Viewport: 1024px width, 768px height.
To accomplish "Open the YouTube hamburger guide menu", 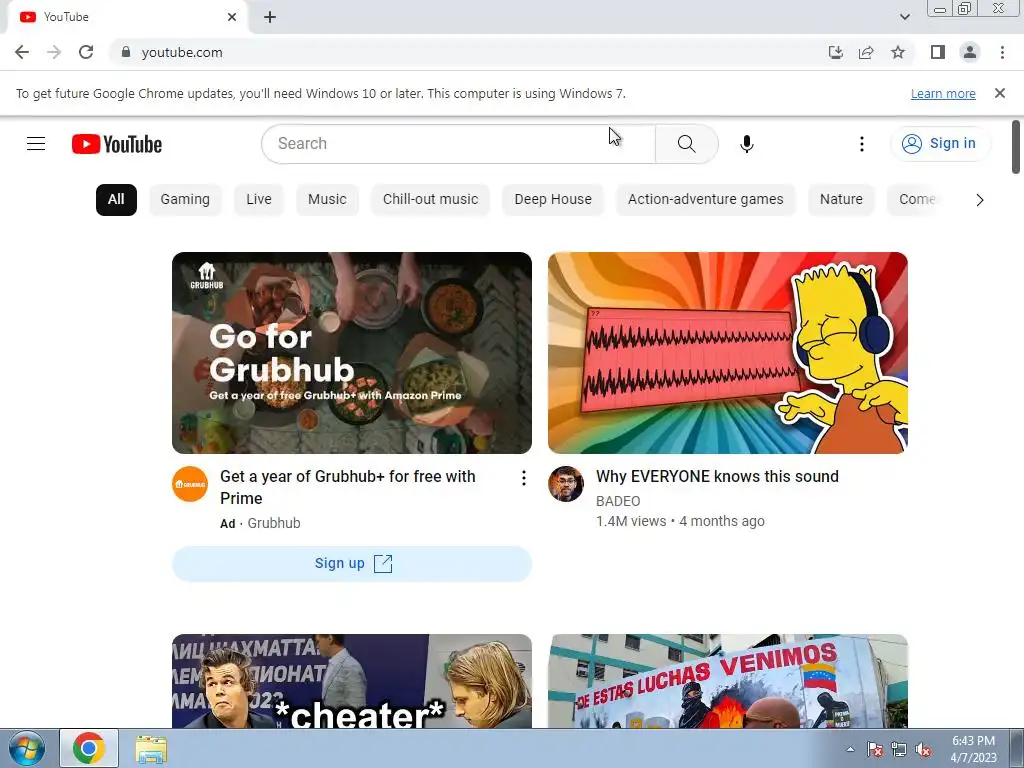I will [x=36, y=143].
